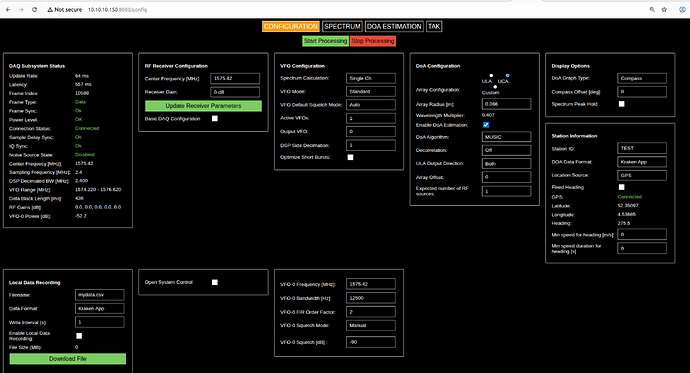Click the Filename input field
The height and width of the screenshot is (373, 690).
point(99,295)
